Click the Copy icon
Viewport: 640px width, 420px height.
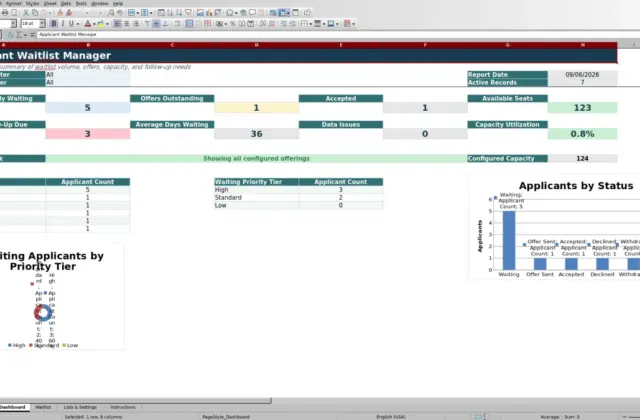(x=35, y=13)
